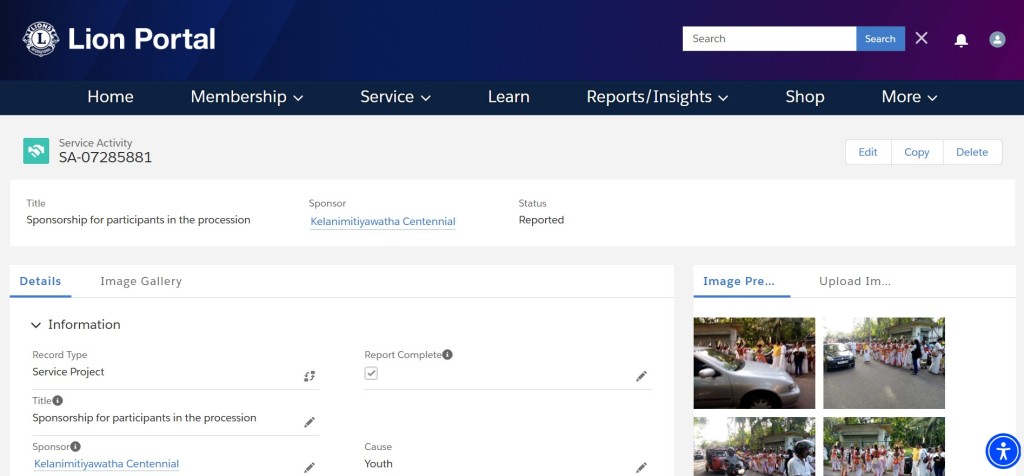Click the Copy button
This screenshot has height=476, width=1024.
click(x=917, y=152)
